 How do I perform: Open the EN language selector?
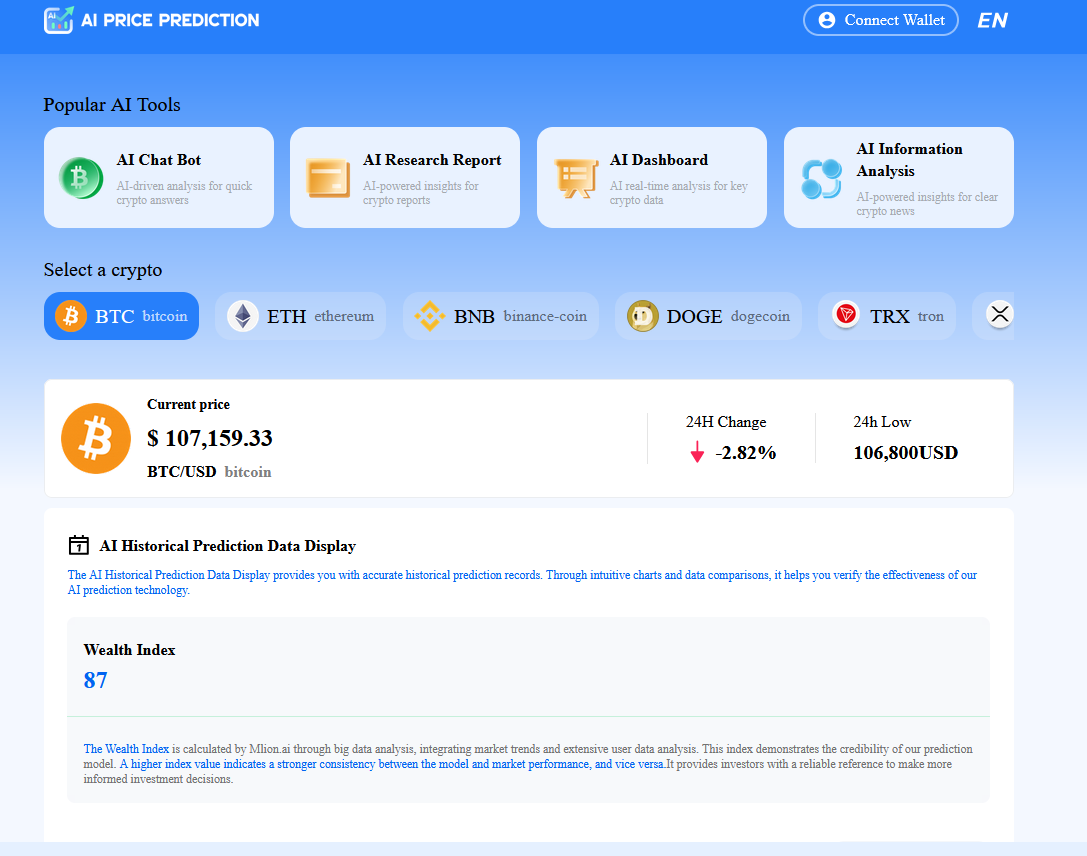pyautogui.click(x=992, y=20)
